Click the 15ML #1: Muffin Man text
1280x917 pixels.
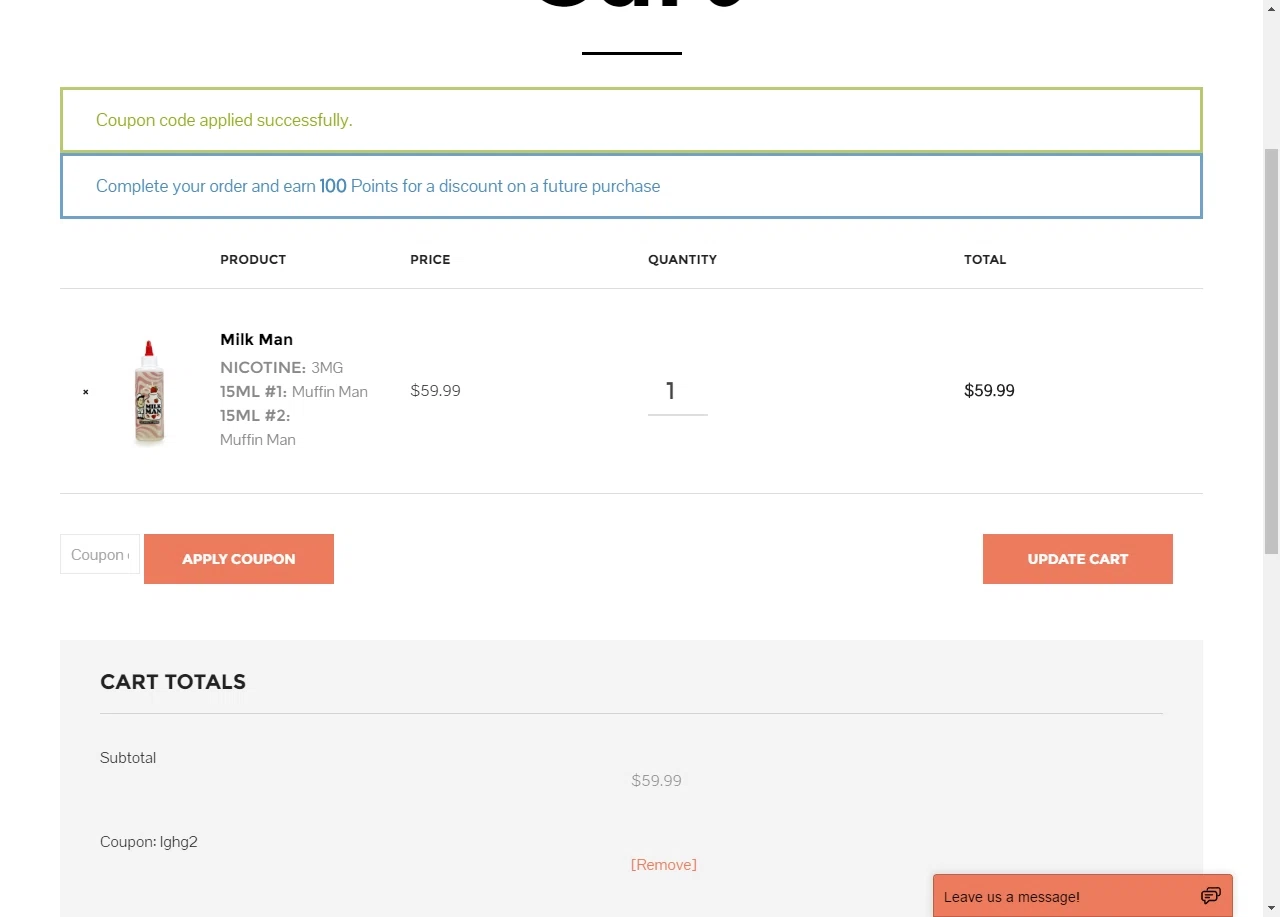[x=294, y=391]
